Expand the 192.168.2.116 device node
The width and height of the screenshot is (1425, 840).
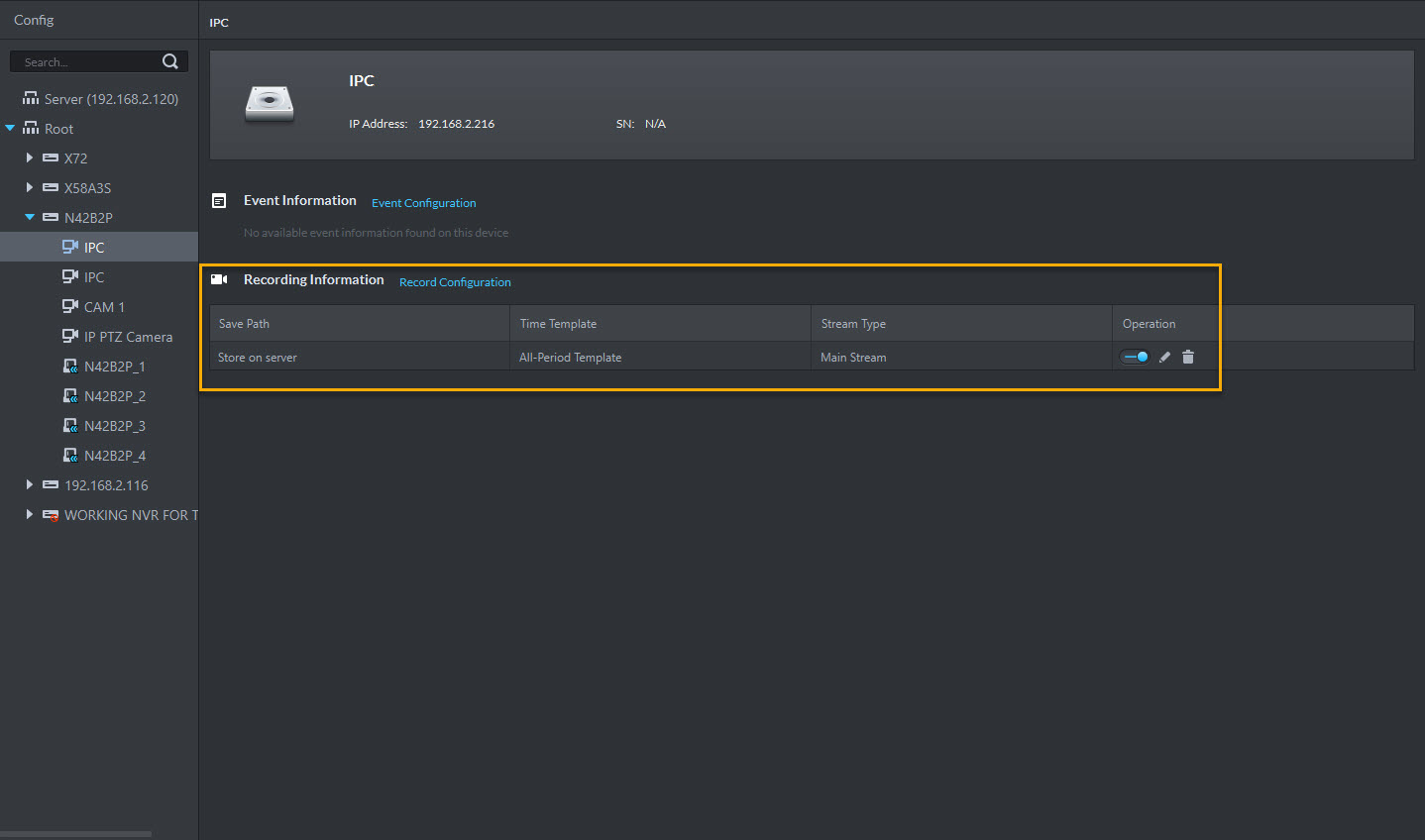tap(30, 485)
